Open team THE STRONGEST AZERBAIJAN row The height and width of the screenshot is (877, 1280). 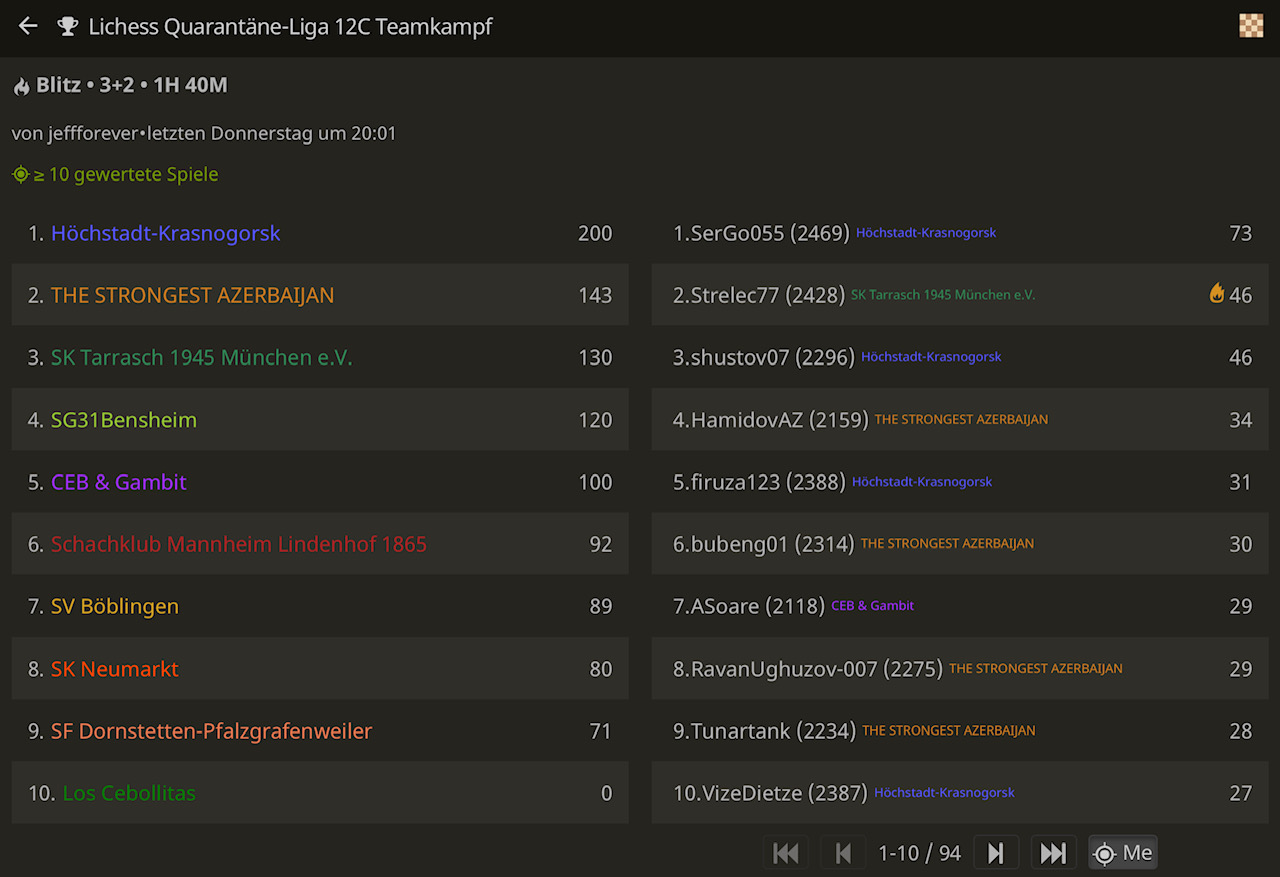pyautogui.click(x=320, y=295)
